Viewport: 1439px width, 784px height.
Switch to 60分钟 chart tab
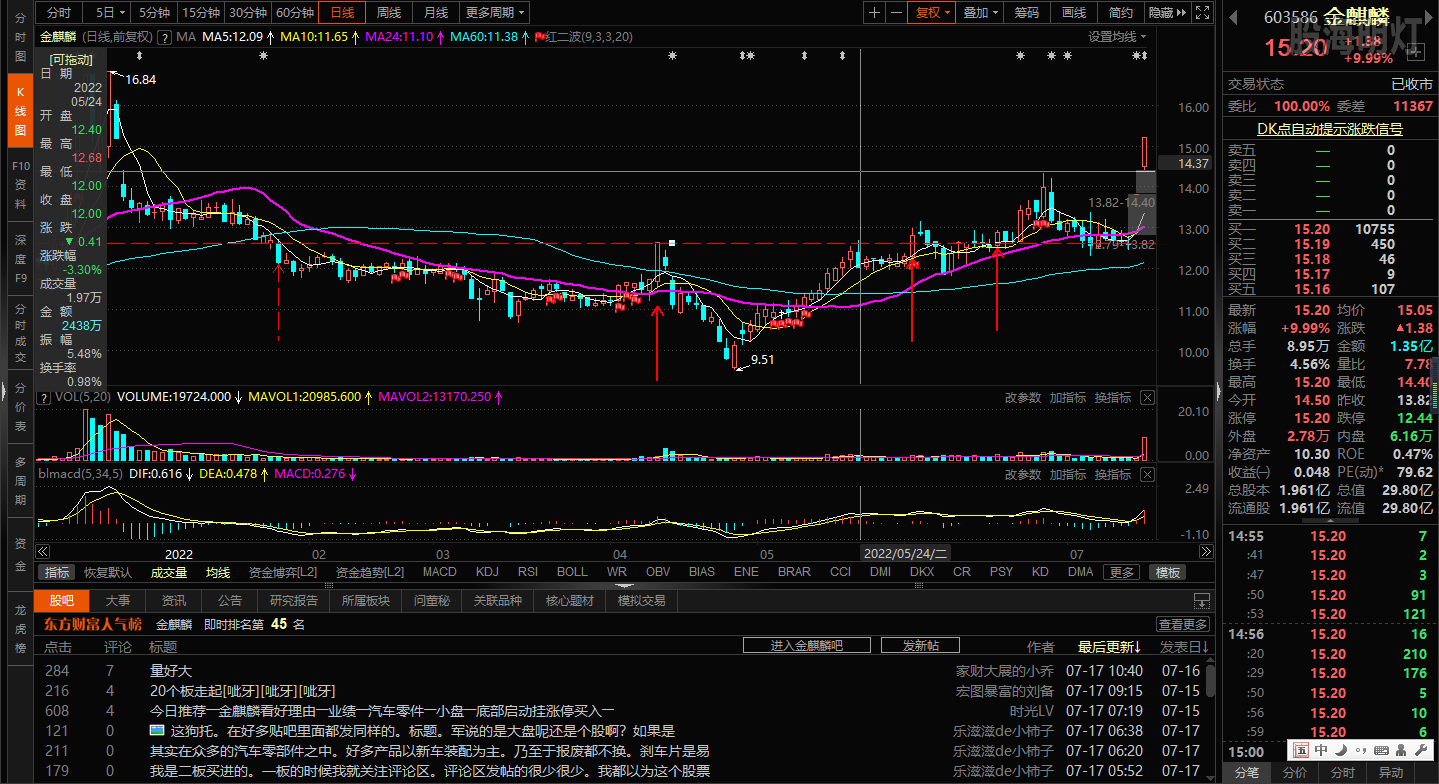(x=295, y=12)
